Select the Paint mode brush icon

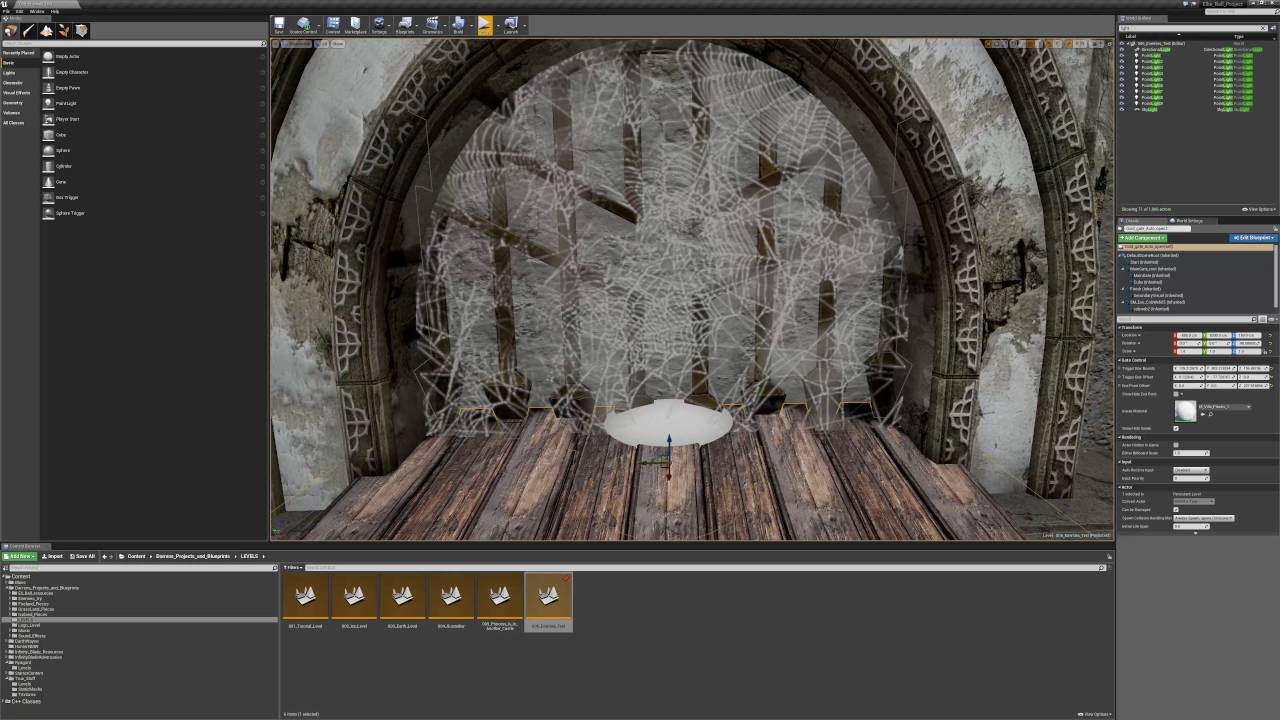(28, 31)
